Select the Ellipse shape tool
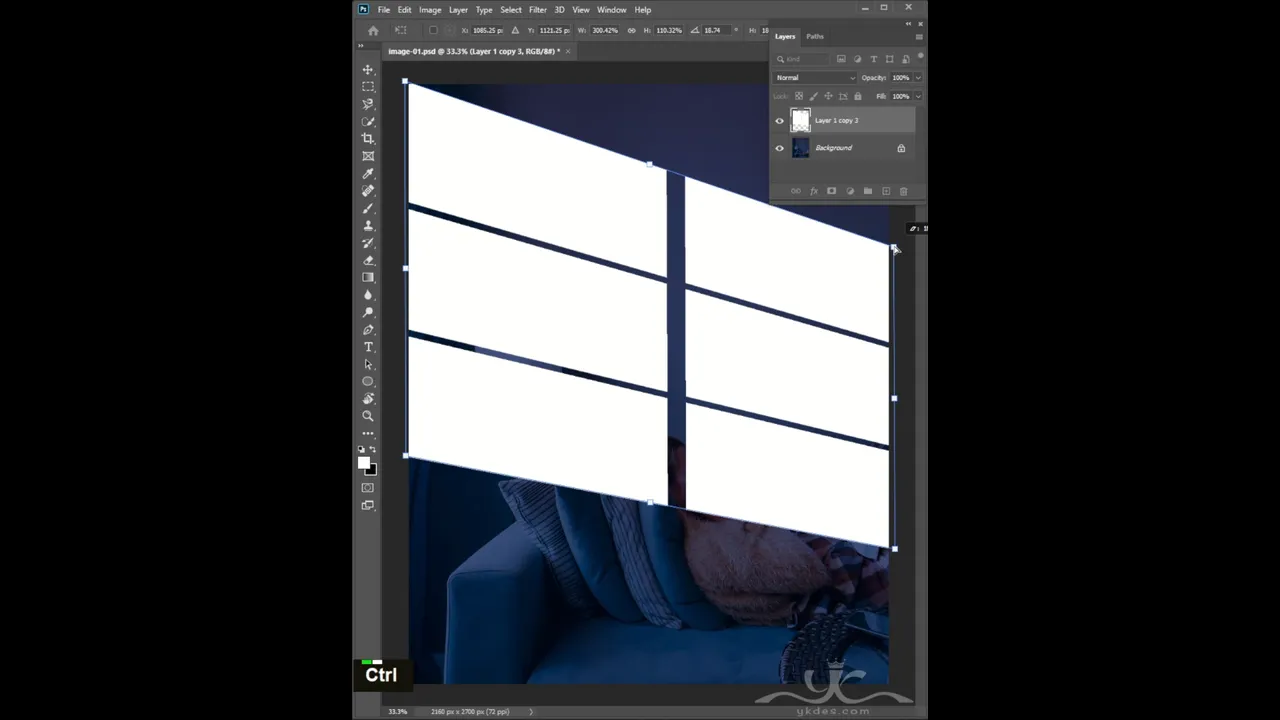This screenshot has height=720, width=1280. [368, 382]
